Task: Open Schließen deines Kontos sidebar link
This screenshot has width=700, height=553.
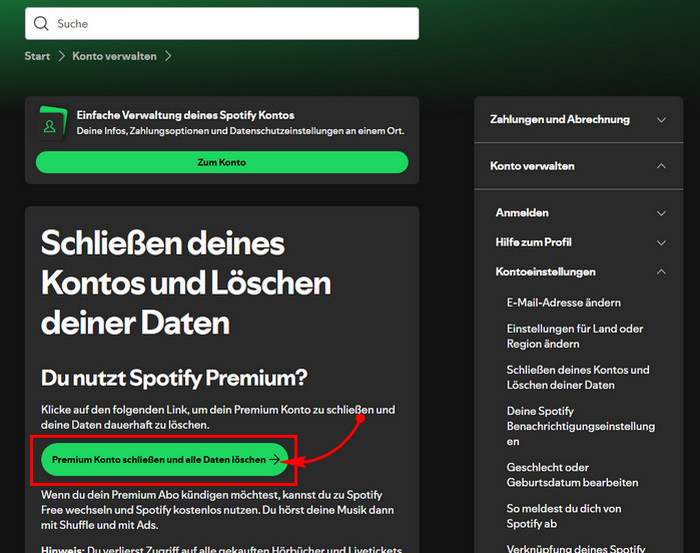Action: [x=578, y=377]
